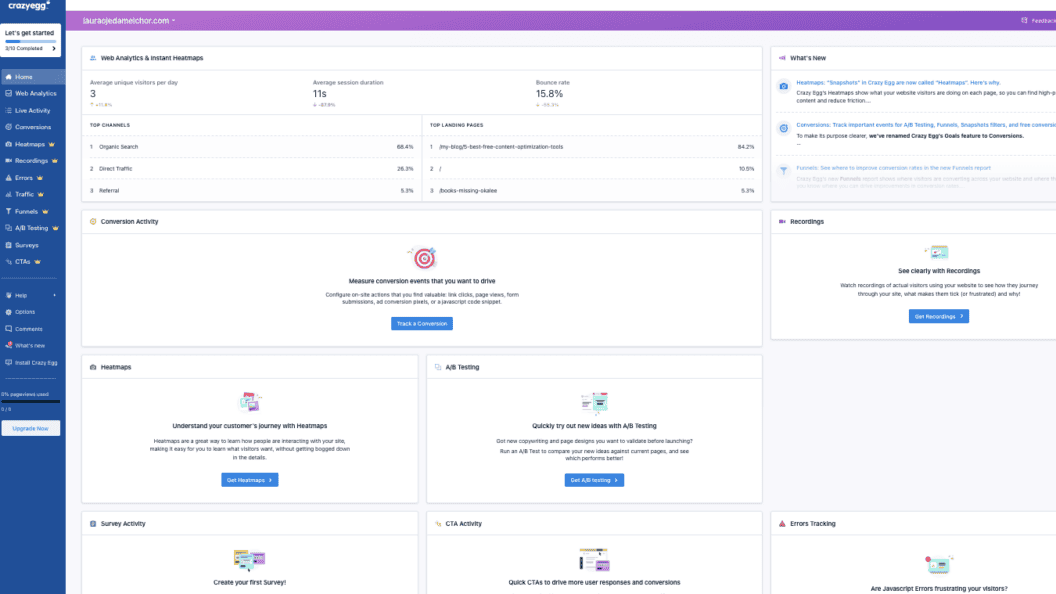Select the Comments icon
Image resolution: width=1056 pixels, height=594 pixels.
(x=10, y=328)
